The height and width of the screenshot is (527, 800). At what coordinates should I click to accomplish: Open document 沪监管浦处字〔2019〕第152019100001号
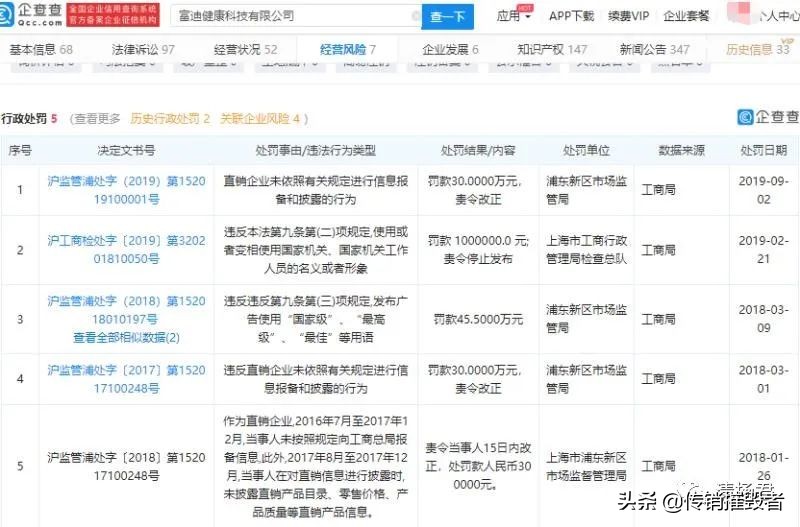click(127, 190)
